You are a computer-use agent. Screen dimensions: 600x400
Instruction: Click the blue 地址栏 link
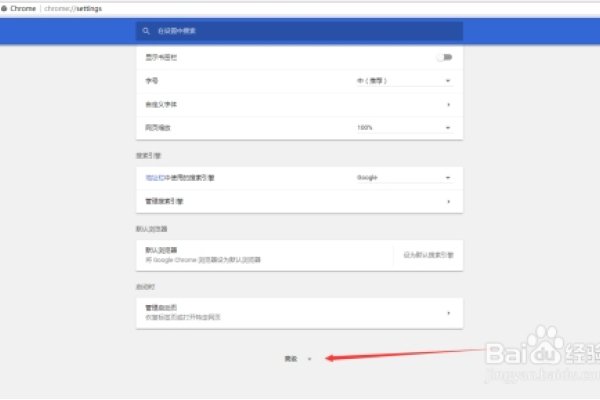point(155,178)
